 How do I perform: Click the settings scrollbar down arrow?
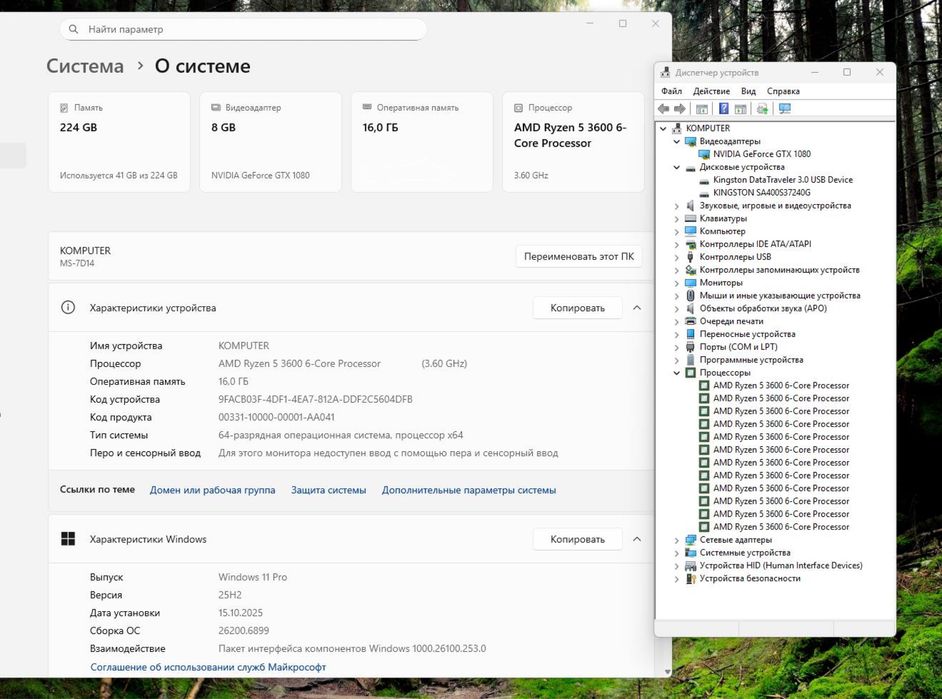point(667,672)
